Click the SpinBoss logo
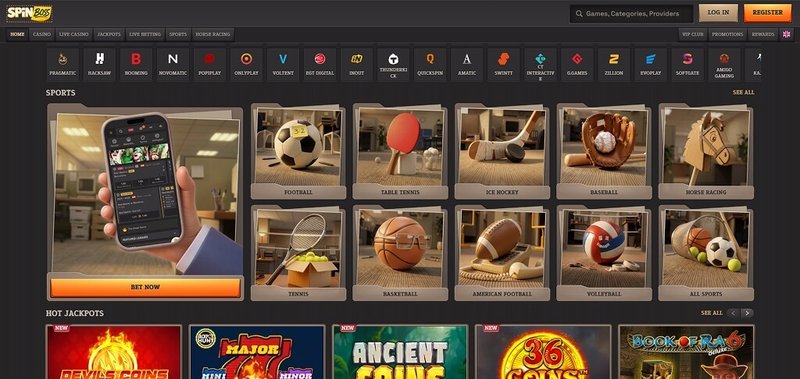Image resolution: width=800 pixels, height=379 pixels. coord(29,13)
